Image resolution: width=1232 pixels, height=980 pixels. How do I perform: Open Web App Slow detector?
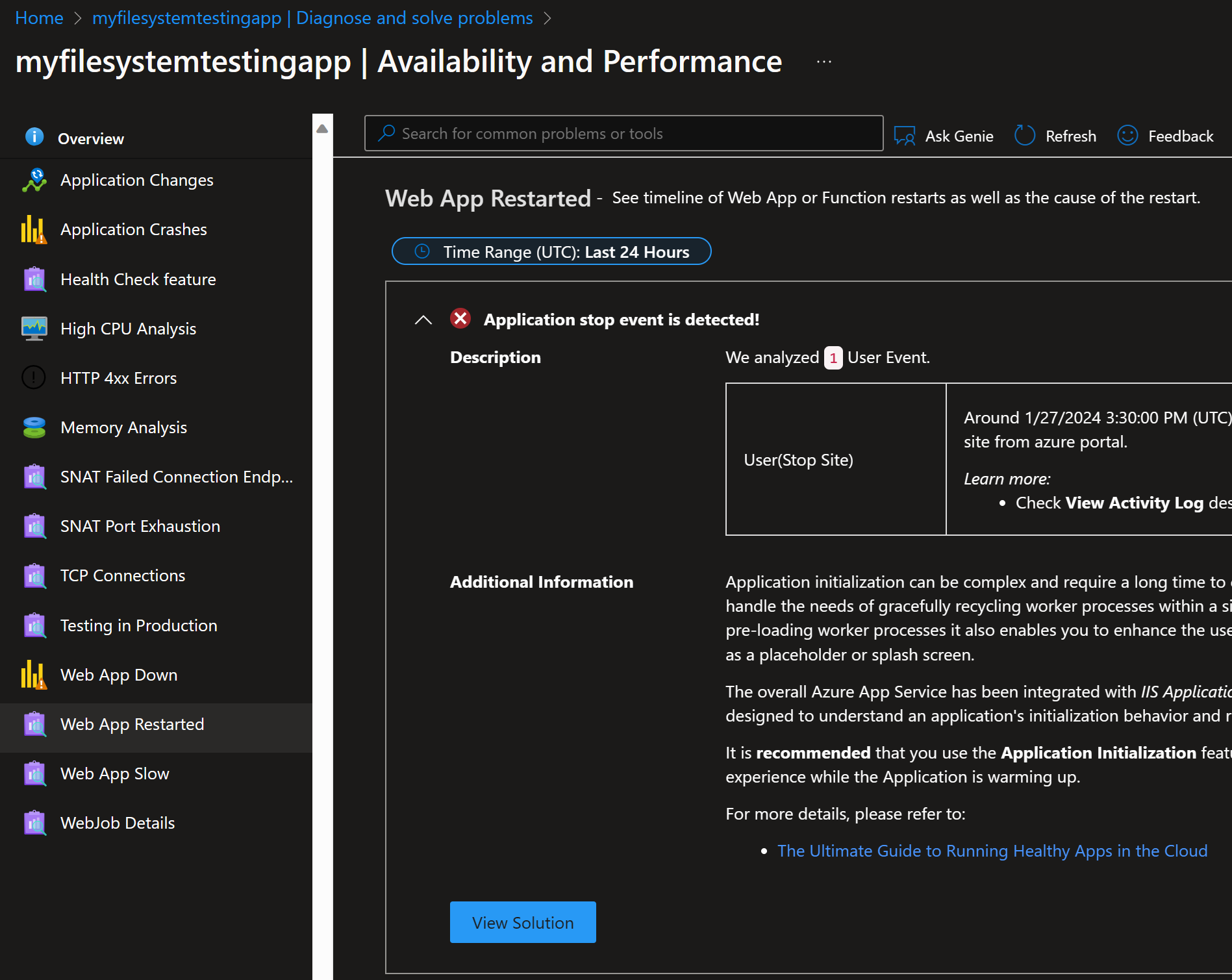tap(156, 774)
